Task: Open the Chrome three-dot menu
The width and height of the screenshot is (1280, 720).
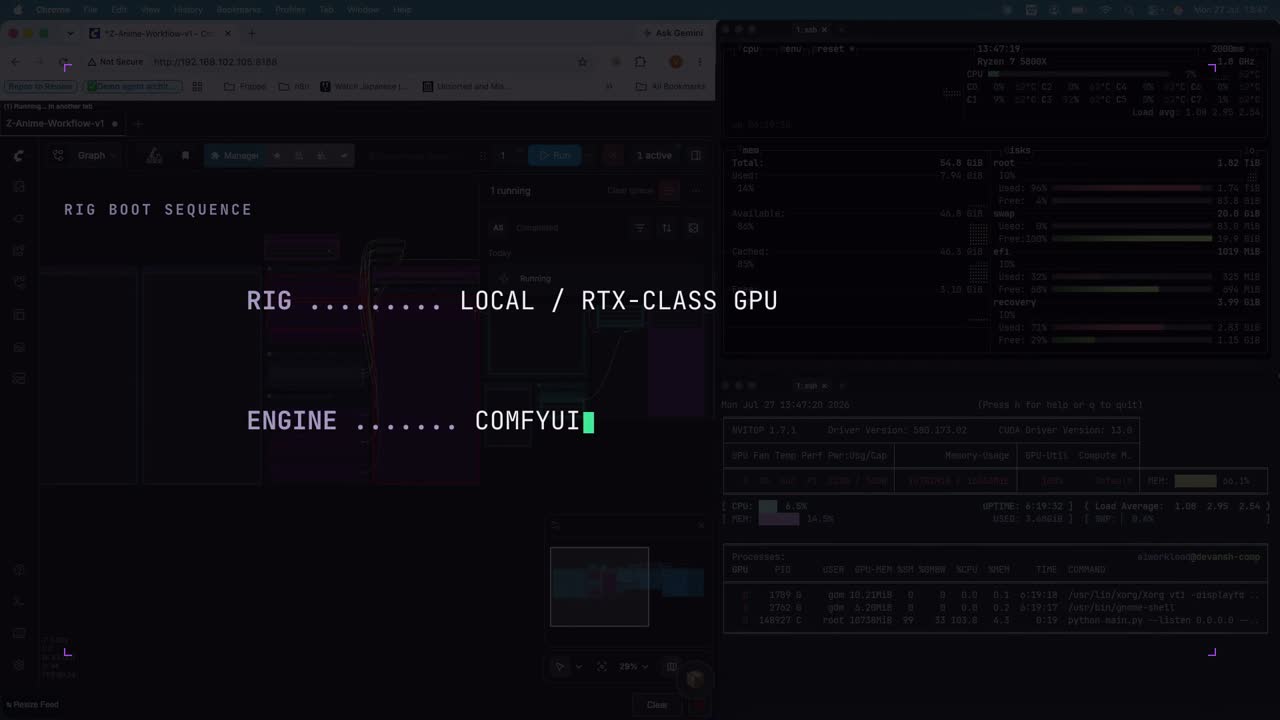Action: 700,62
